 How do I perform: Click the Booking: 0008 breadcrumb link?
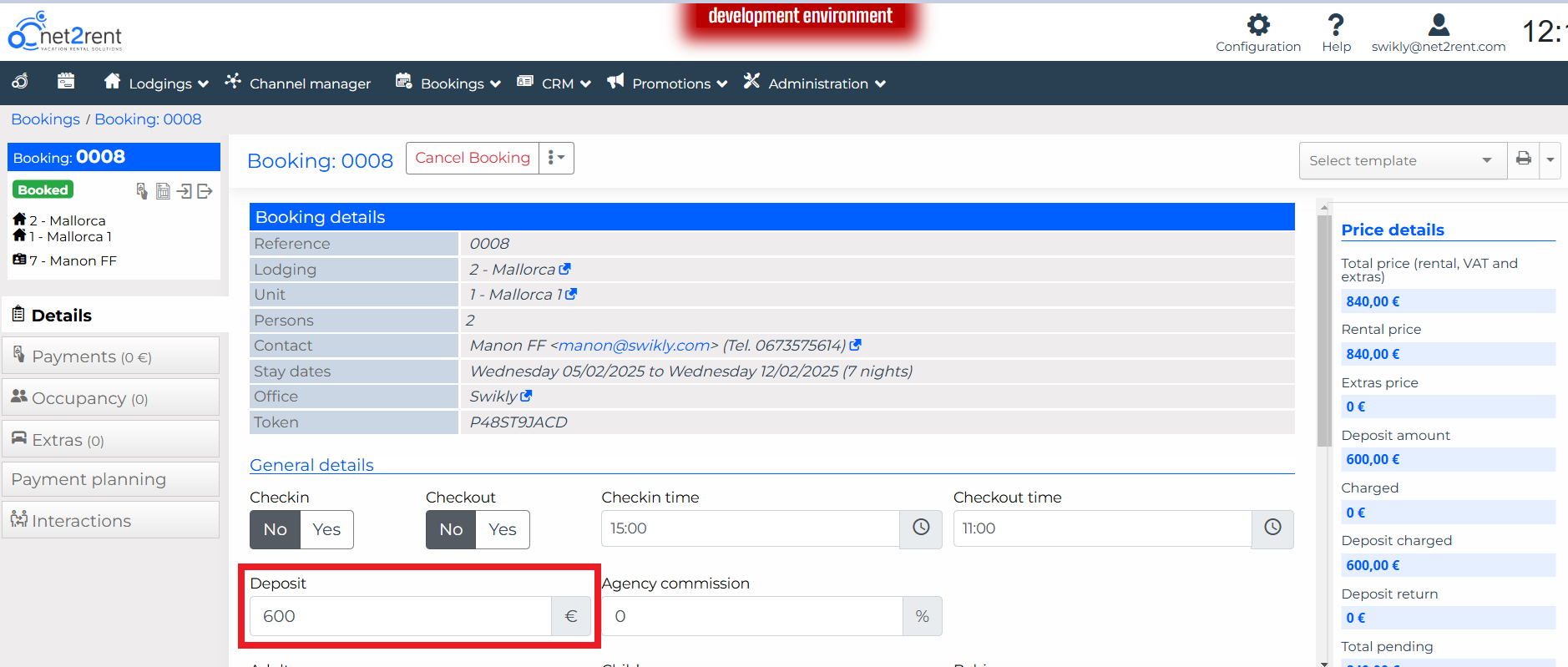[x=149, y=119]
